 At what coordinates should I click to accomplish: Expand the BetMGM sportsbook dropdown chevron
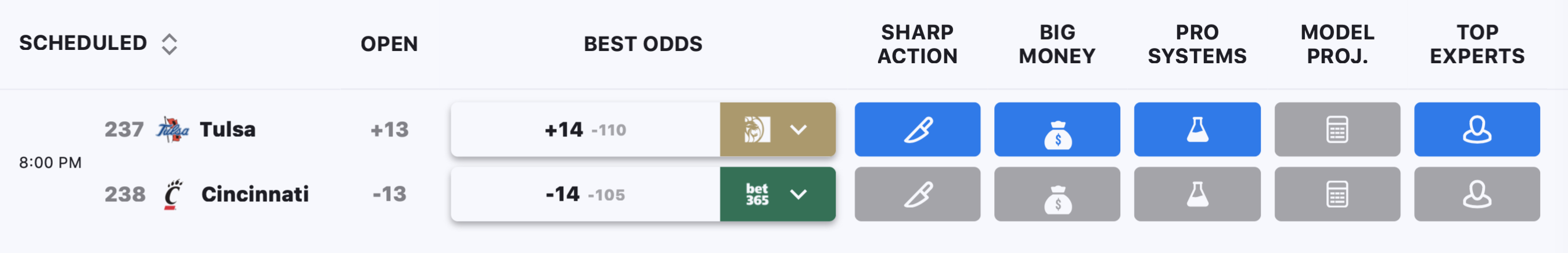point(798,129)
